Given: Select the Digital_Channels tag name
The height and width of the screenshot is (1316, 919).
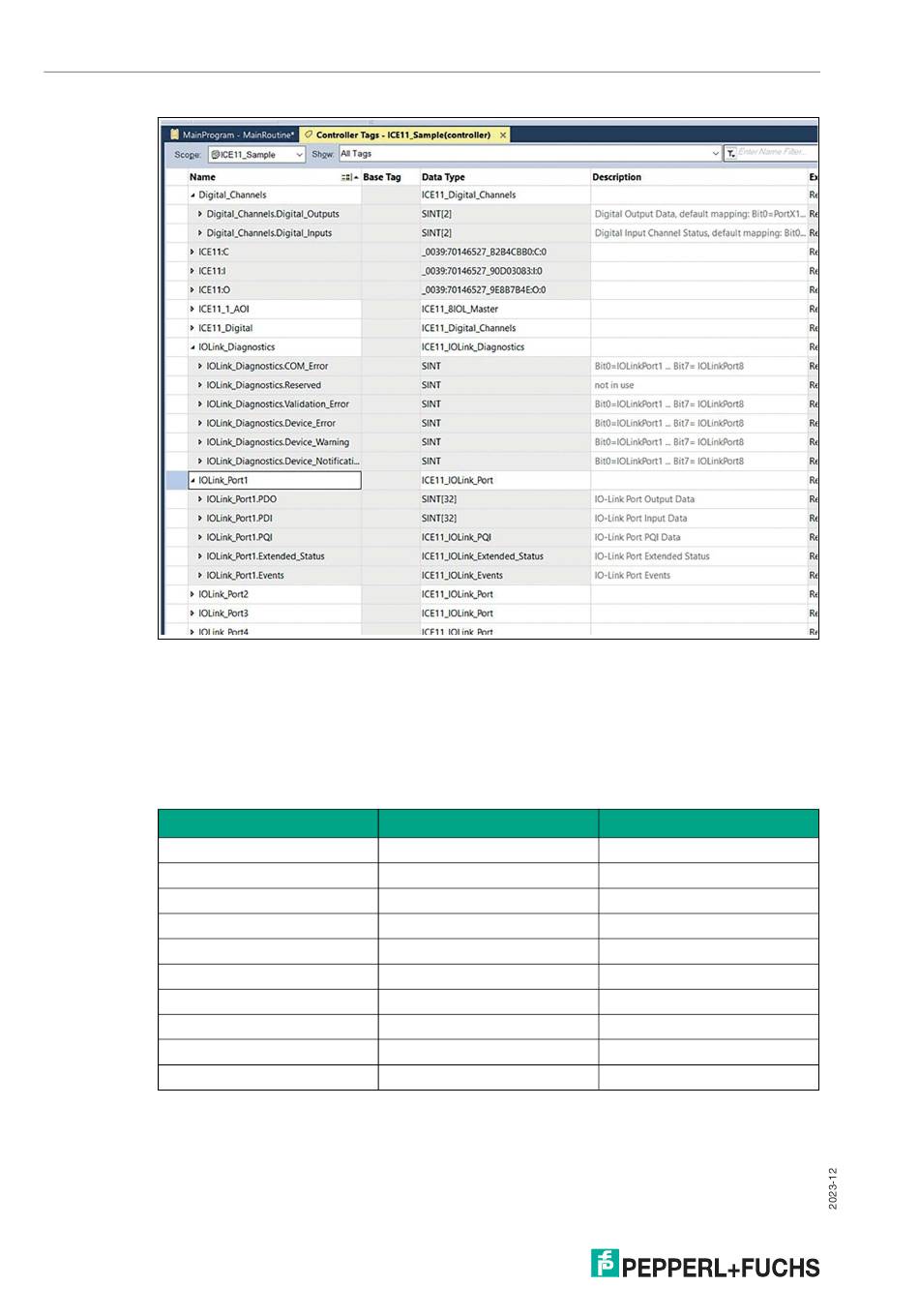Looking at the screenshot, I should coord(232,195).
